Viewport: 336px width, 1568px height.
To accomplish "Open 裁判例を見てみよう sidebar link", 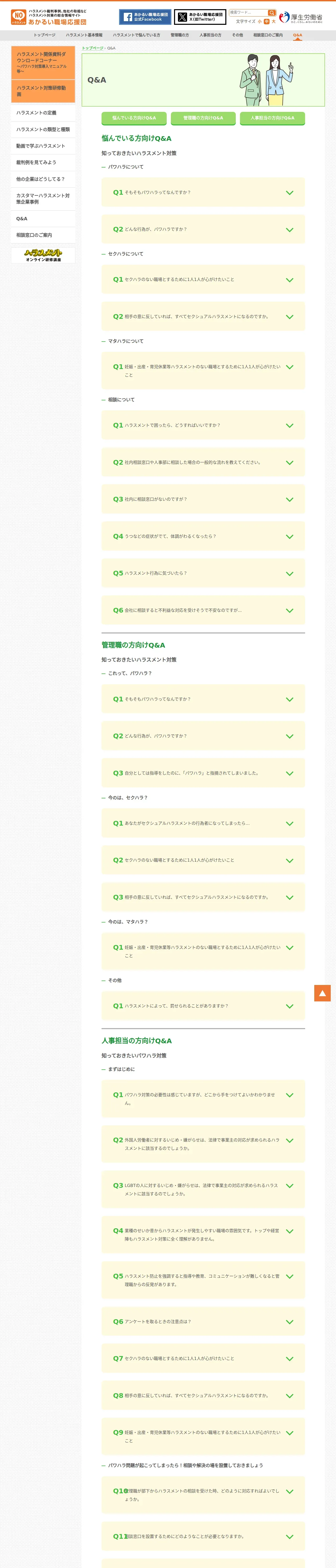I will click(x=43, y=163).
